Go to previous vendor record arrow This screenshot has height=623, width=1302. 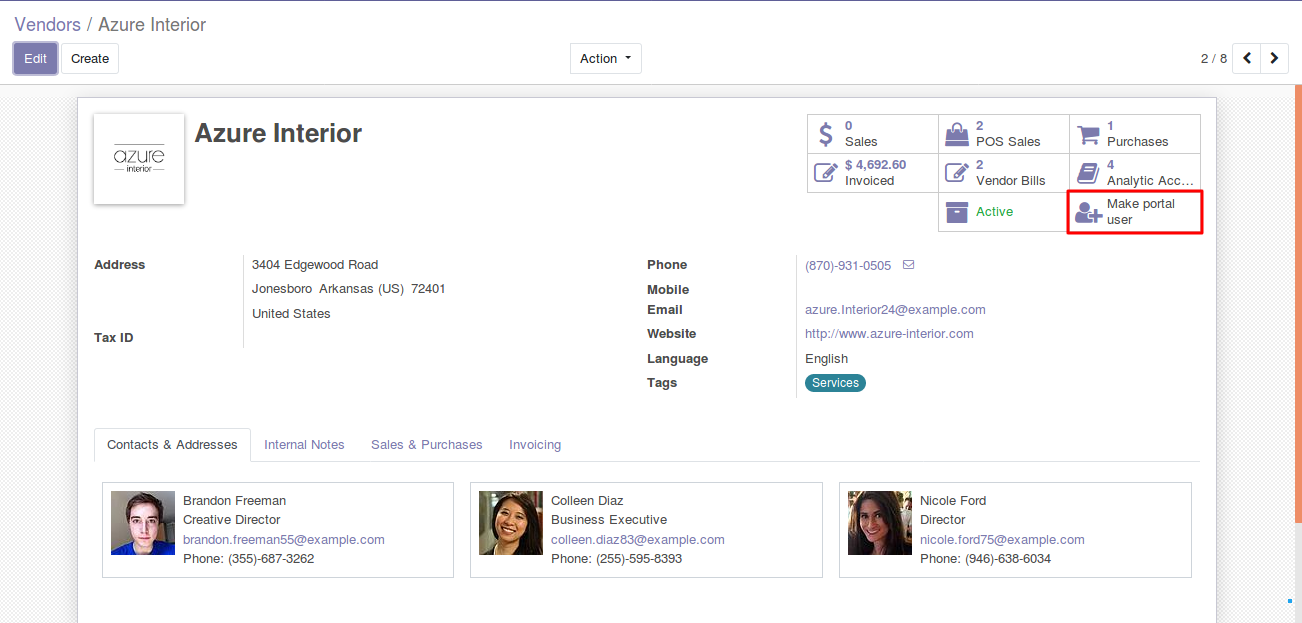point(1246,59)
